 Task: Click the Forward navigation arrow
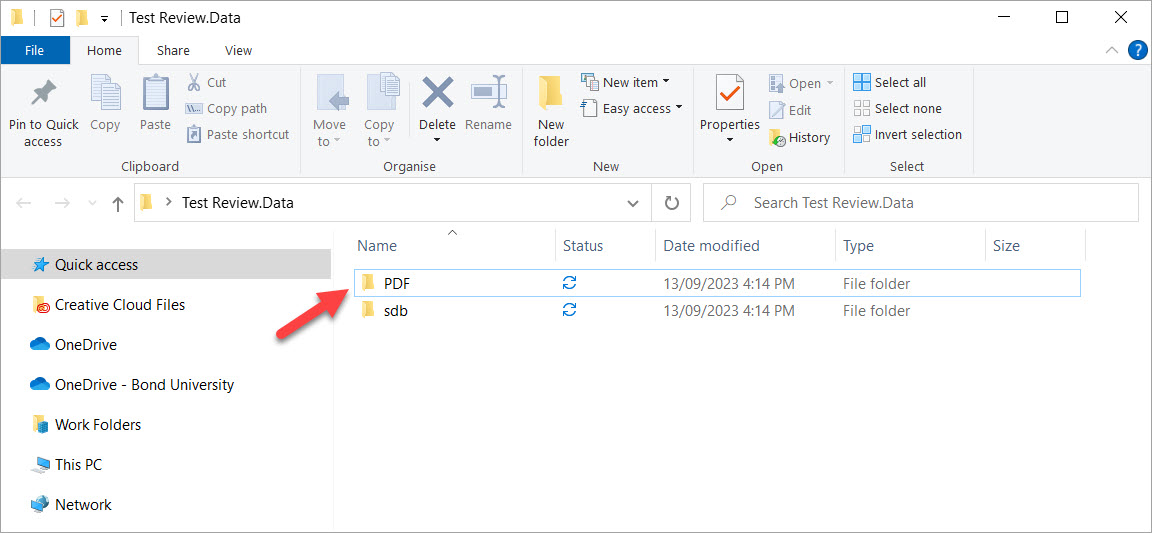pyautogui.click(x=62, y=204)
